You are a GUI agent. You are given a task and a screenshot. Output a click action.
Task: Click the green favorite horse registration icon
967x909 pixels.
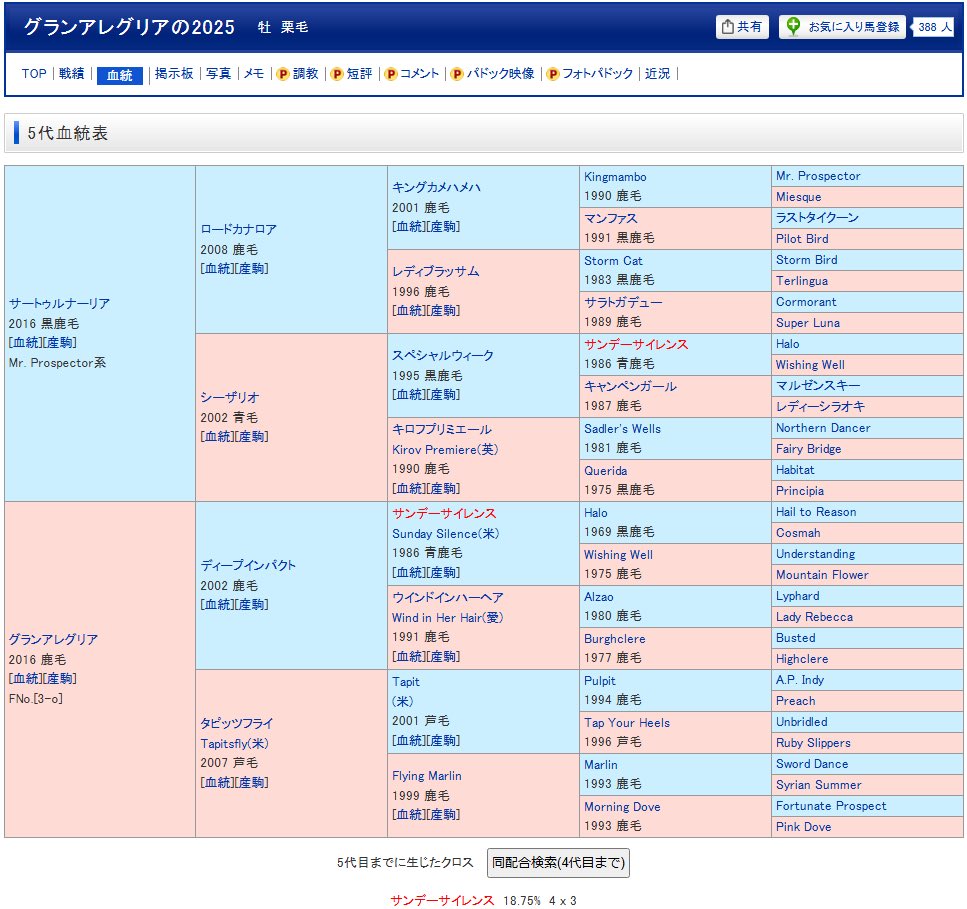pos(793,26)
